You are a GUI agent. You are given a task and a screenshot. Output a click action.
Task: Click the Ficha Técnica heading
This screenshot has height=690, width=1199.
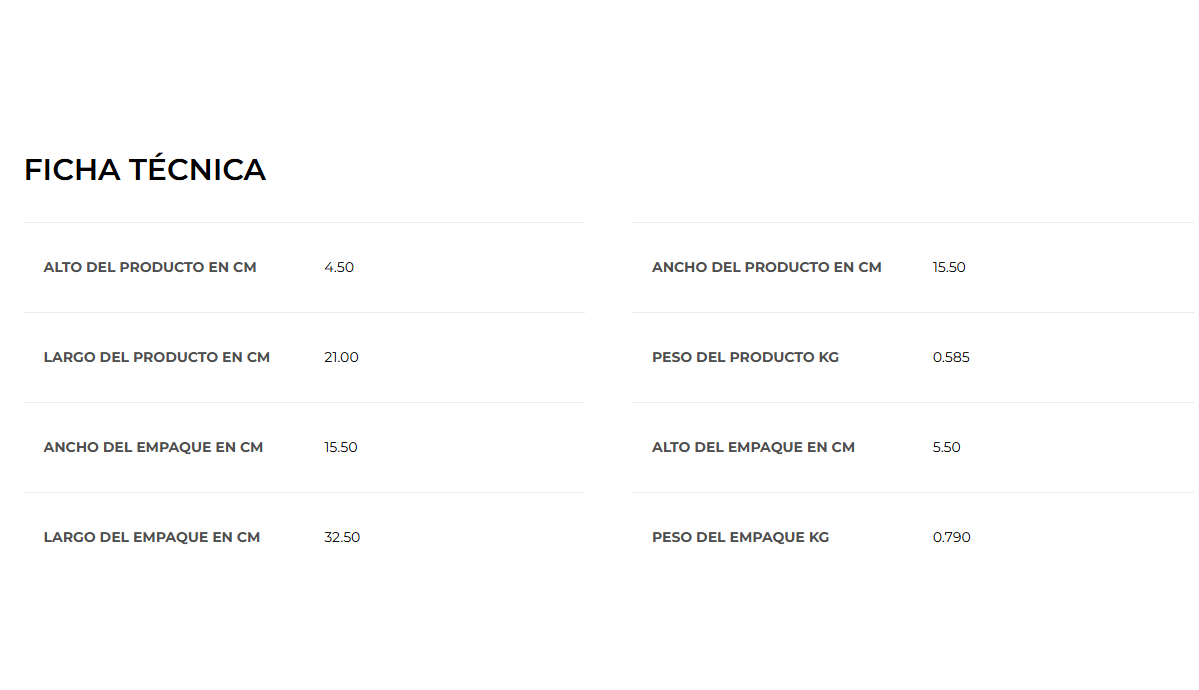pos(145,170)
